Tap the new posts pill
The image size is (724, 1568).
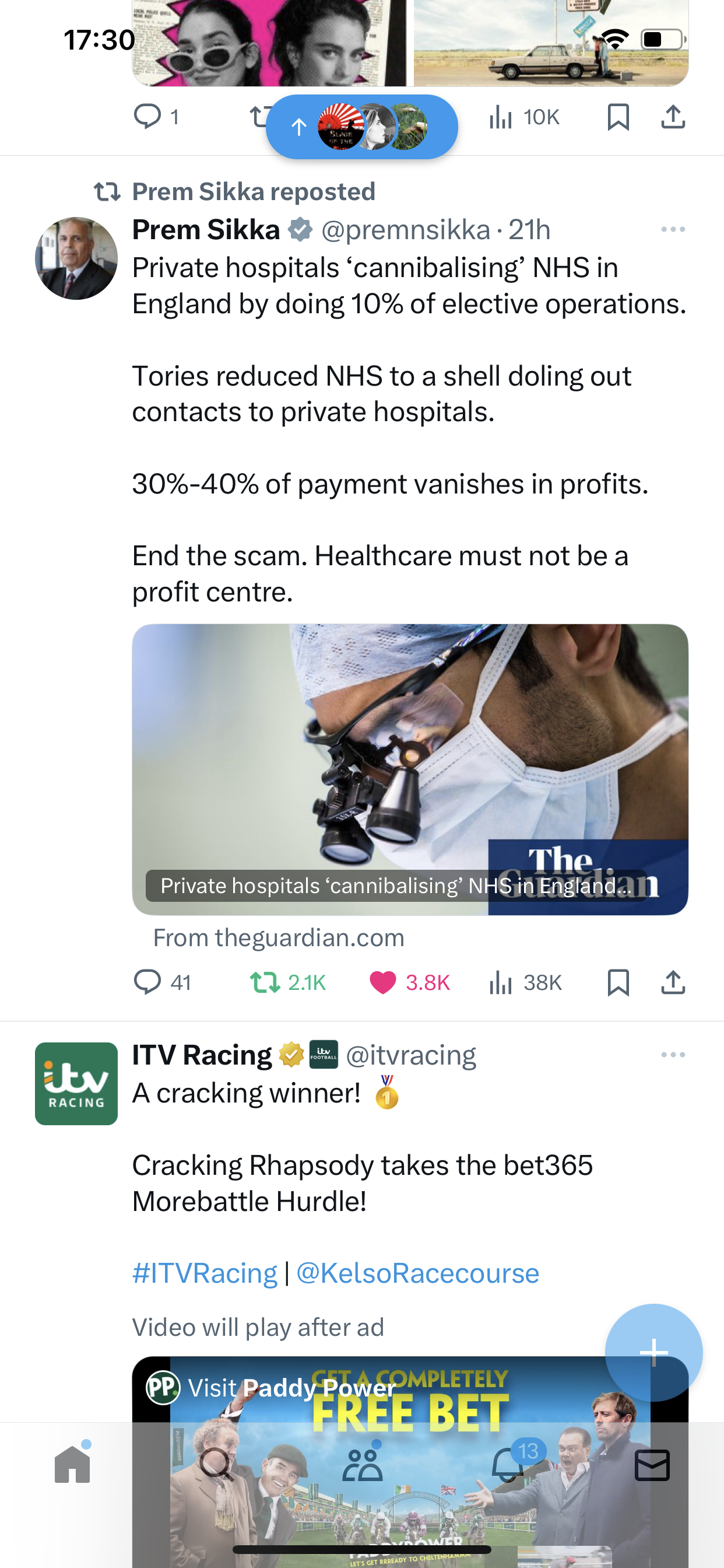[362, 127]
